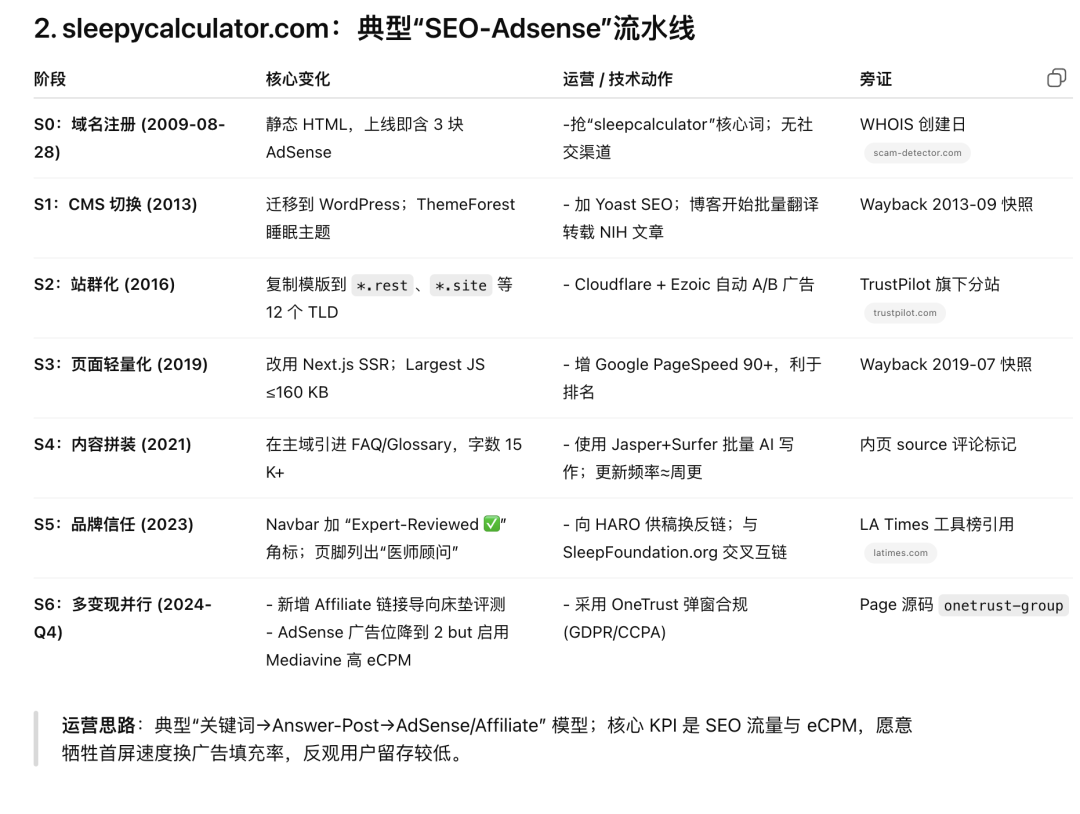1080x814 pixels.
Task: Click the "核心变化" column header
Action: click(x=298, y=79)
